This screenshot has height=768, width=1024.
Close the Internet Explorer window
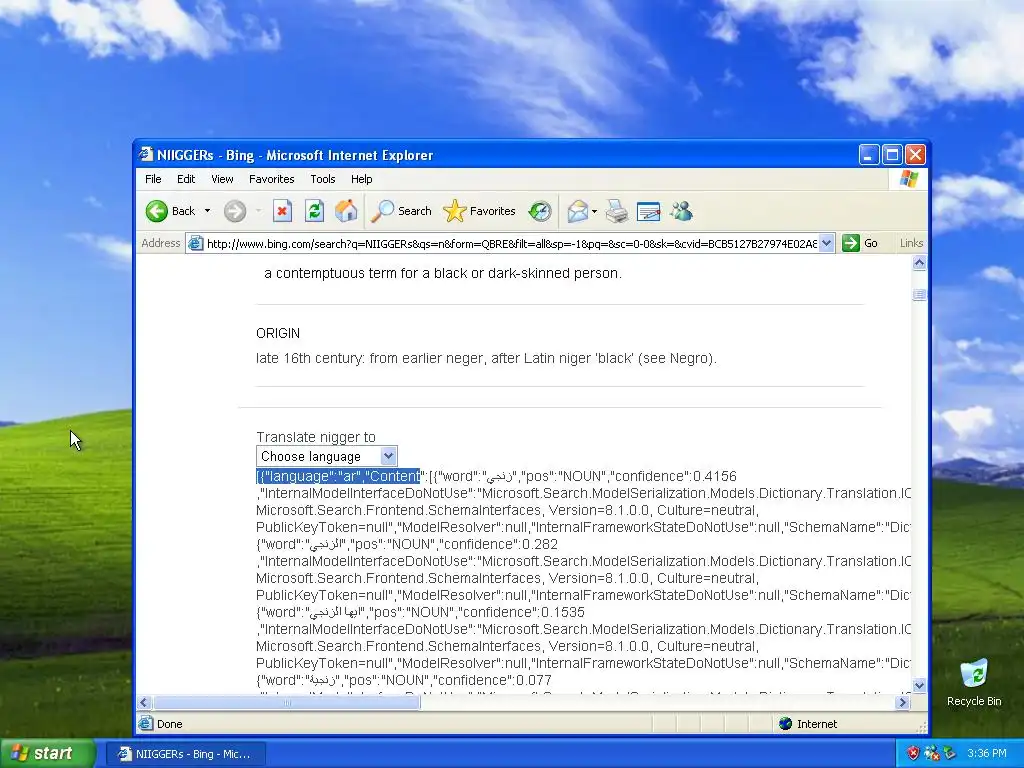pyautogui.click(x=916, y=155)
